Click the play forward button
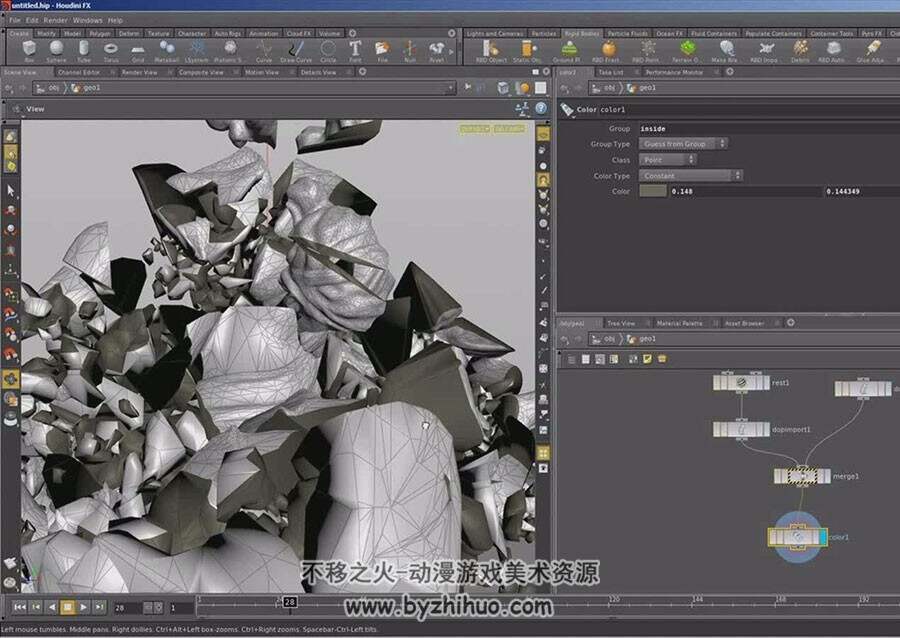This screenshot has height=638, width=900. click(x=84, y=607)
